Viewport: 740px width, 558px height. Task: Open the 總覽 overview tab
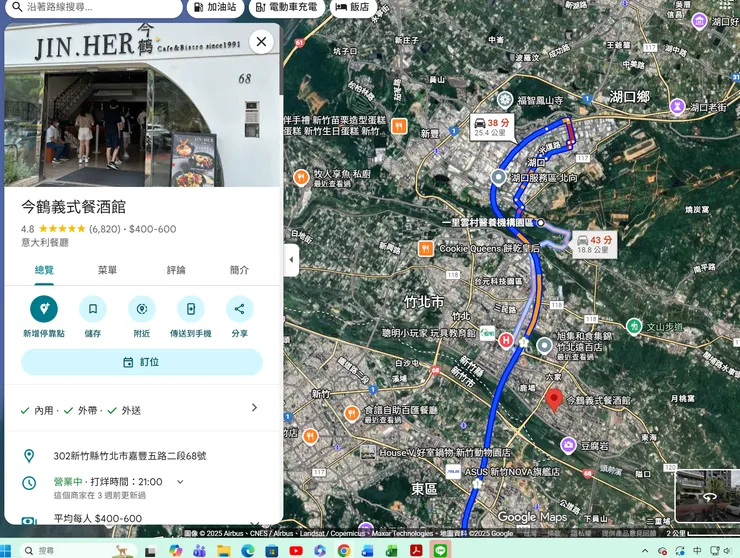point(44,270)
